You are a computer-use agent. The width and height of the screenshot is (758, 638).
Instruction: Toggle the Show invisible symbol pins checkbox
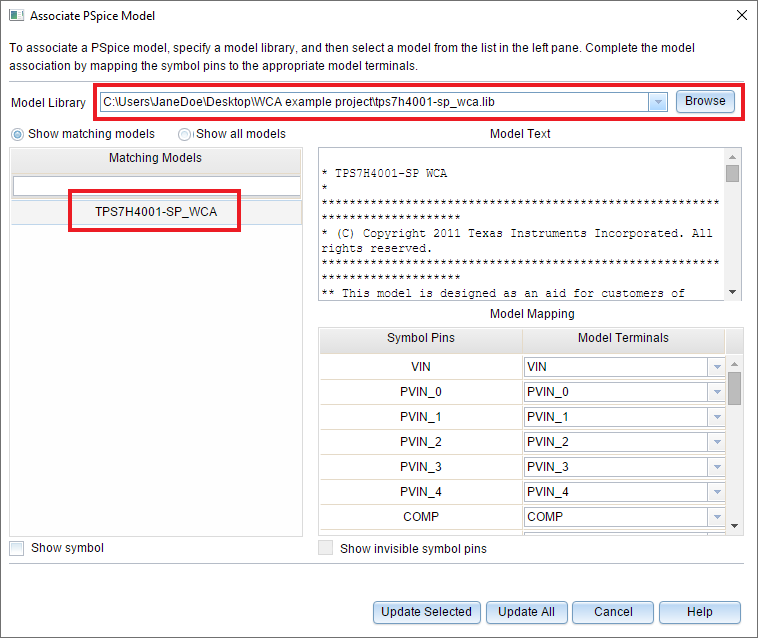tap(325, 548)
